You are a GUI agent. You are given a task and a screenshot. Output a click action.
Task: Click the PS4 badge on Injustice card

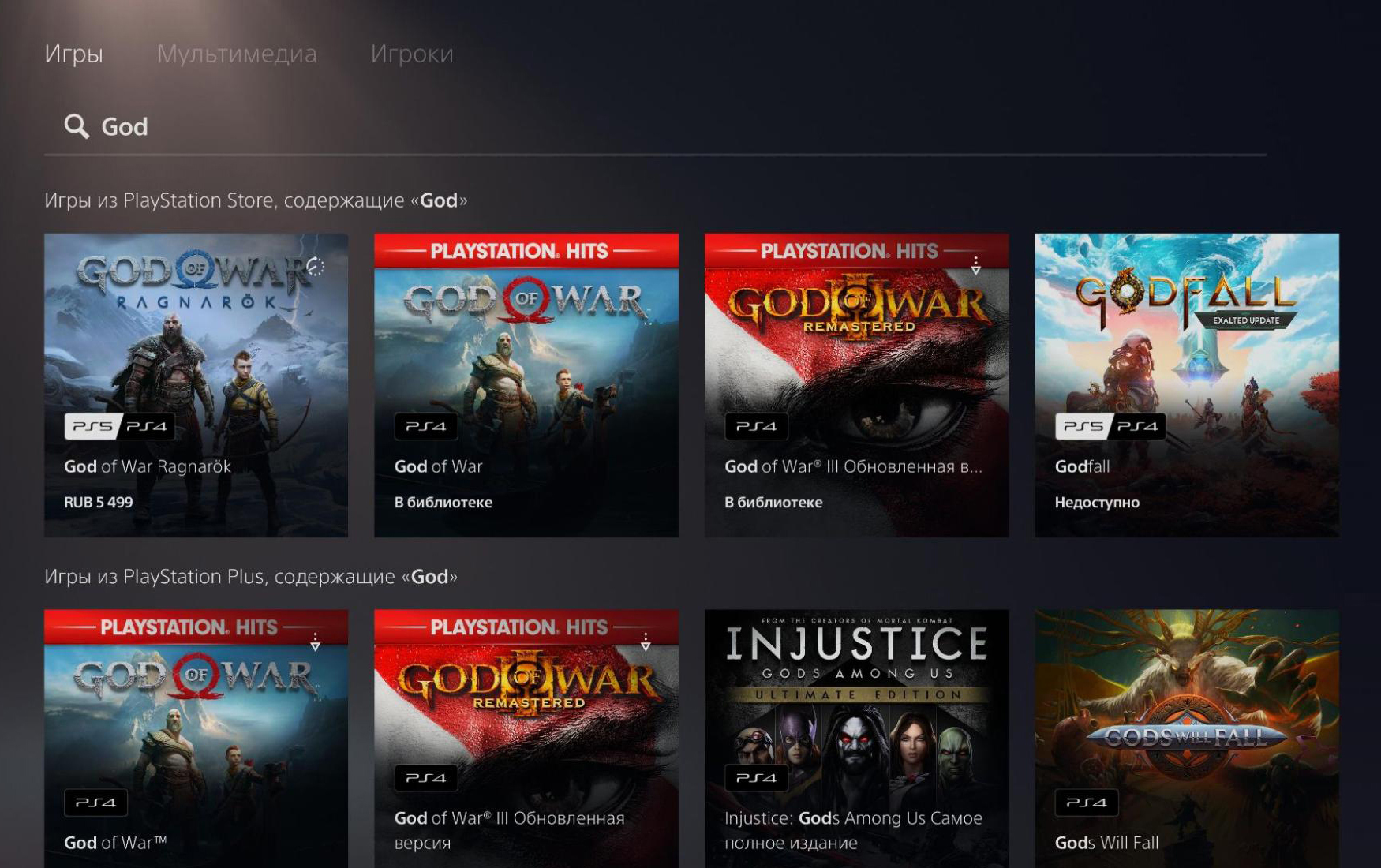pos(757,778)
